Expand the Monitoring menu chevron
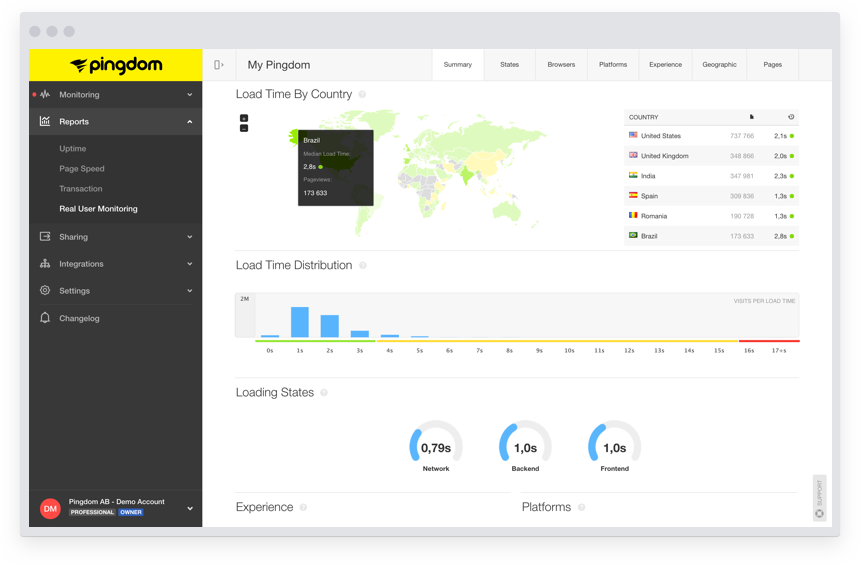Image resolution: width=860 pixels, height=564 pixels. pos(190,94)
